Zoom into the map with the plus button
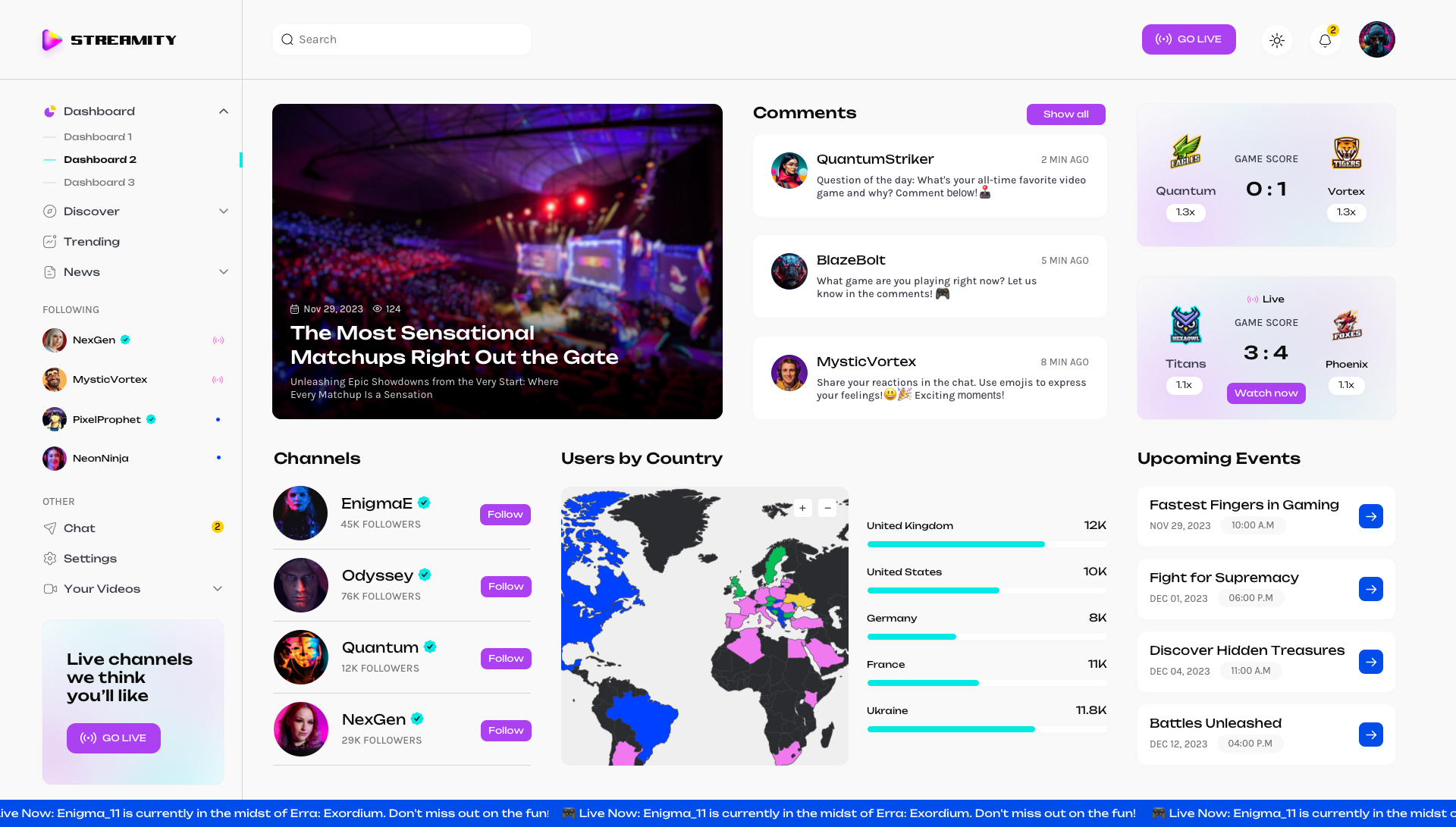1456x827 pixels. (802, 508)
